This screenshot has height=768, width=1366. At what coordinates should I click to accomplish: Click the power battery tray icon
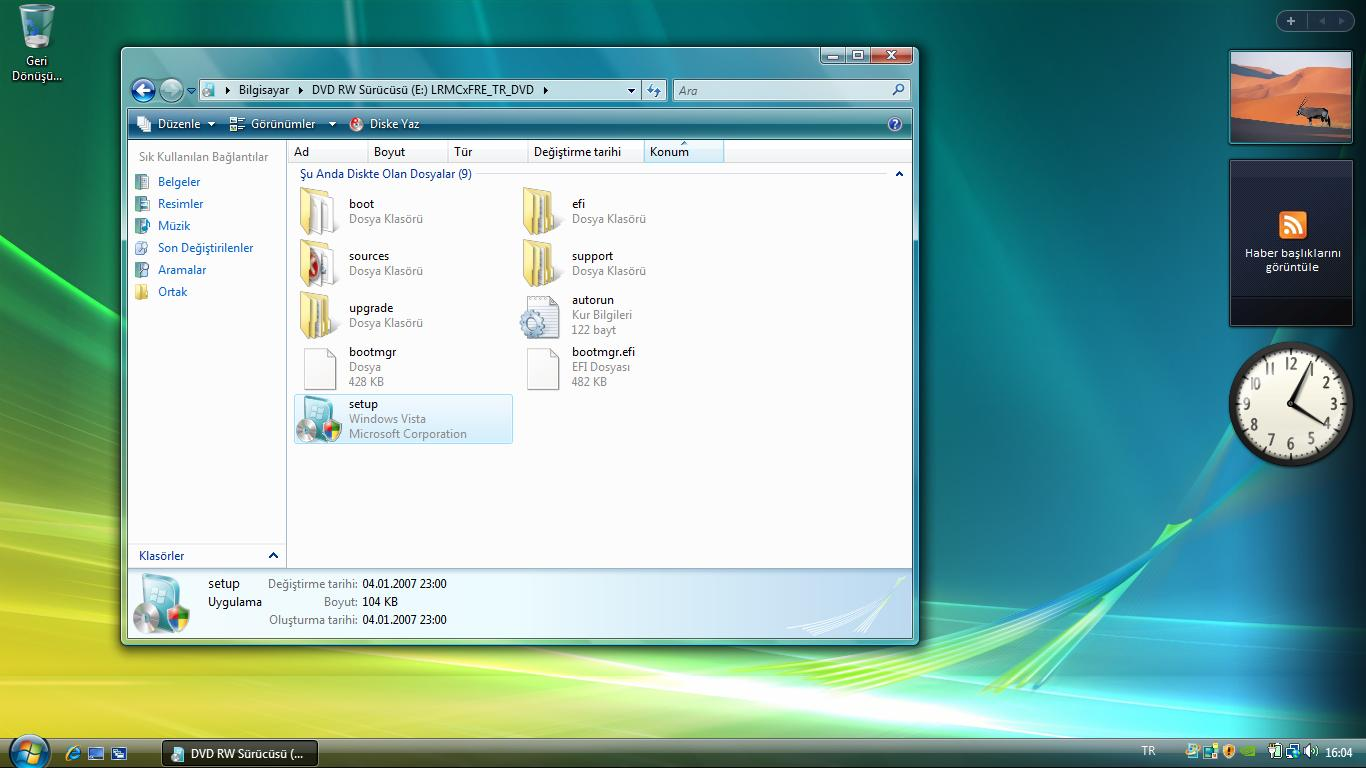point(1275,751)
